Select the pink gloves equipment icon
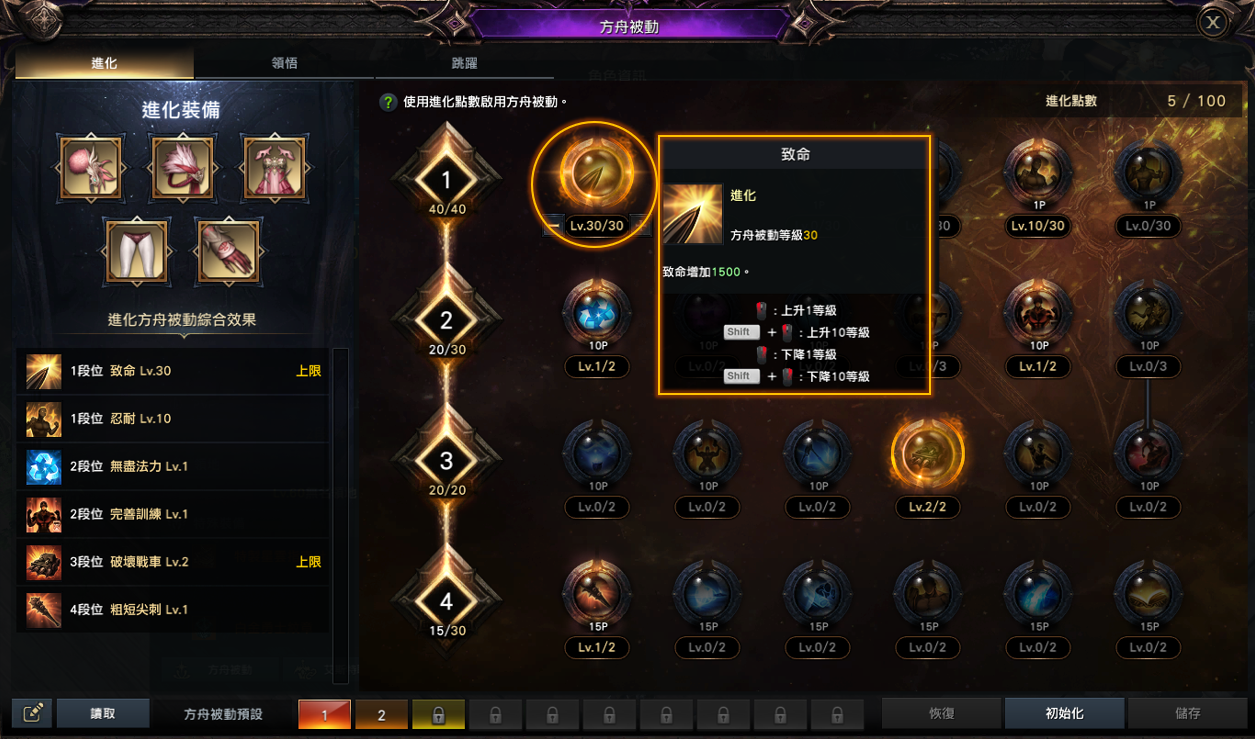The image size is (1255, 739). pyautogui.click(x=227, y=251)
